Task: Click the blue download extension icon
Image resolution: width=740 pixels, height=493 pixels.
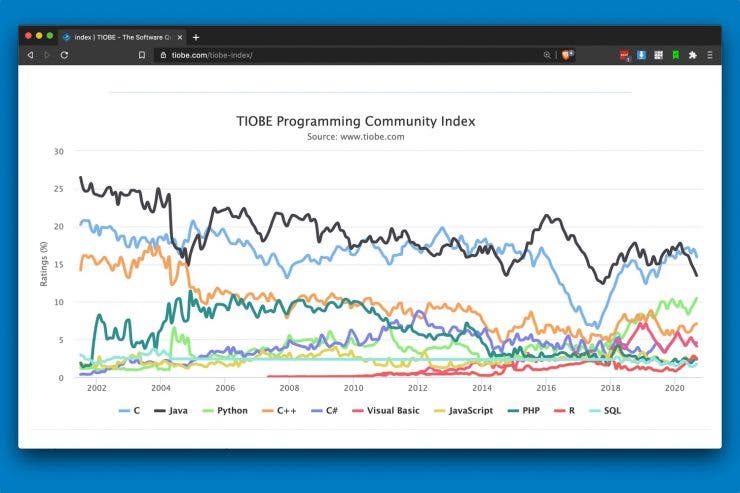Action: pyautogui.click(x=641, y=55)
